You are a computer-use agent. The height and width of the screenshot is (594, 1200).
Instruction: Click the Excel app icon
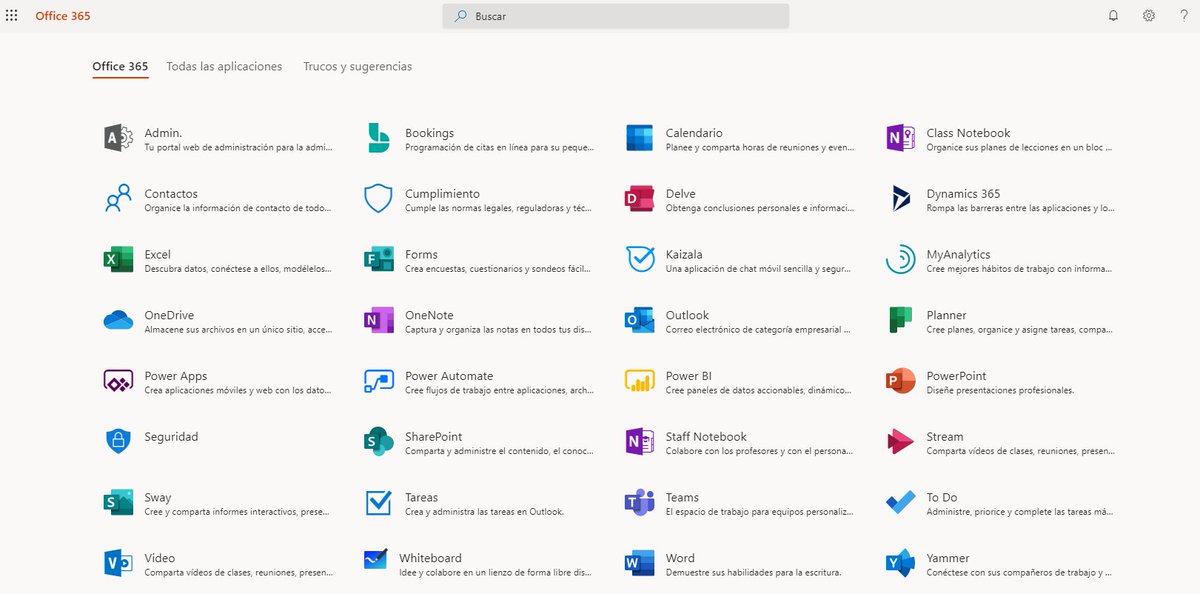pyautogui.click(x=118, y=260)
